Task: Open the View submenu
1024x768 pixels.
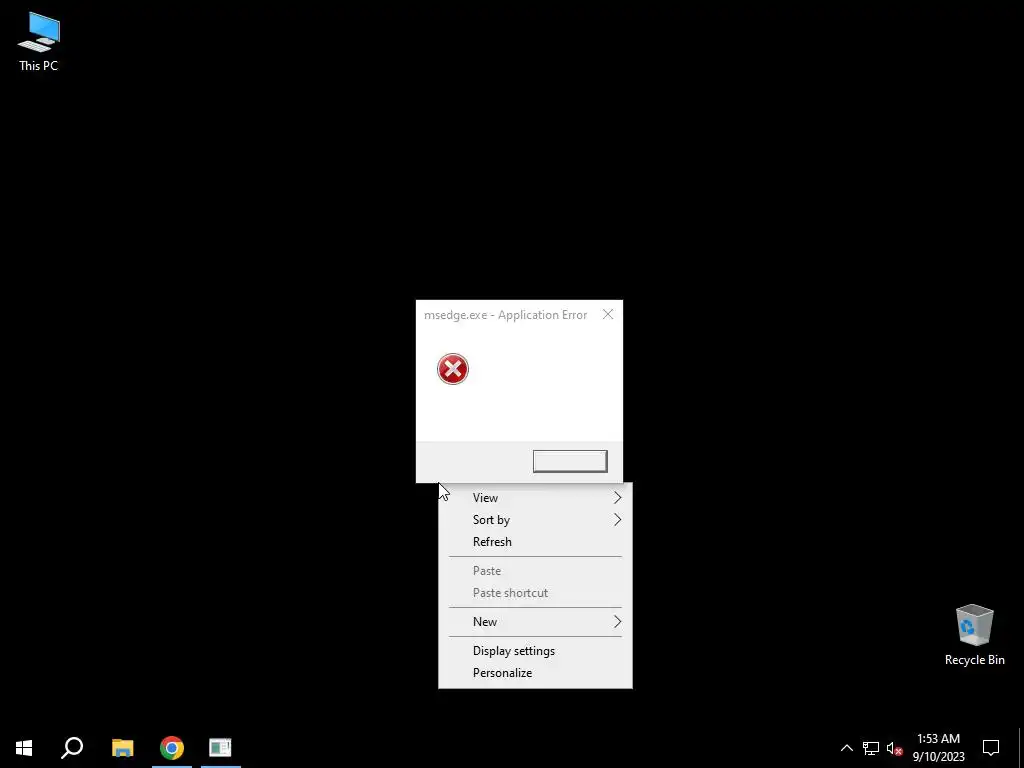Action: [x=536, y=498]
